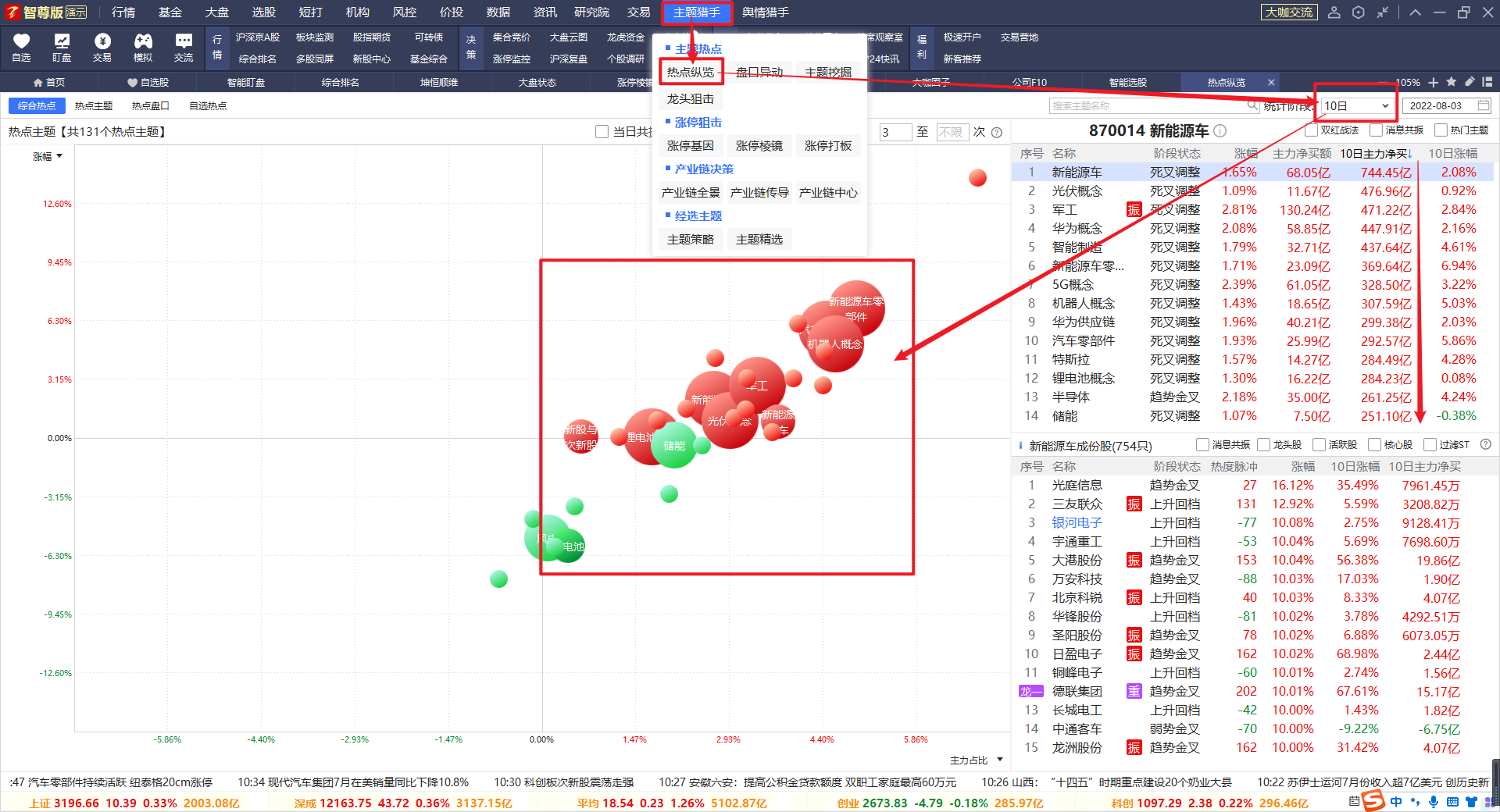Enable the 消息共振 checkbox above the theme table
The height and width of the screenshot is (812, 1500).
1377,130
